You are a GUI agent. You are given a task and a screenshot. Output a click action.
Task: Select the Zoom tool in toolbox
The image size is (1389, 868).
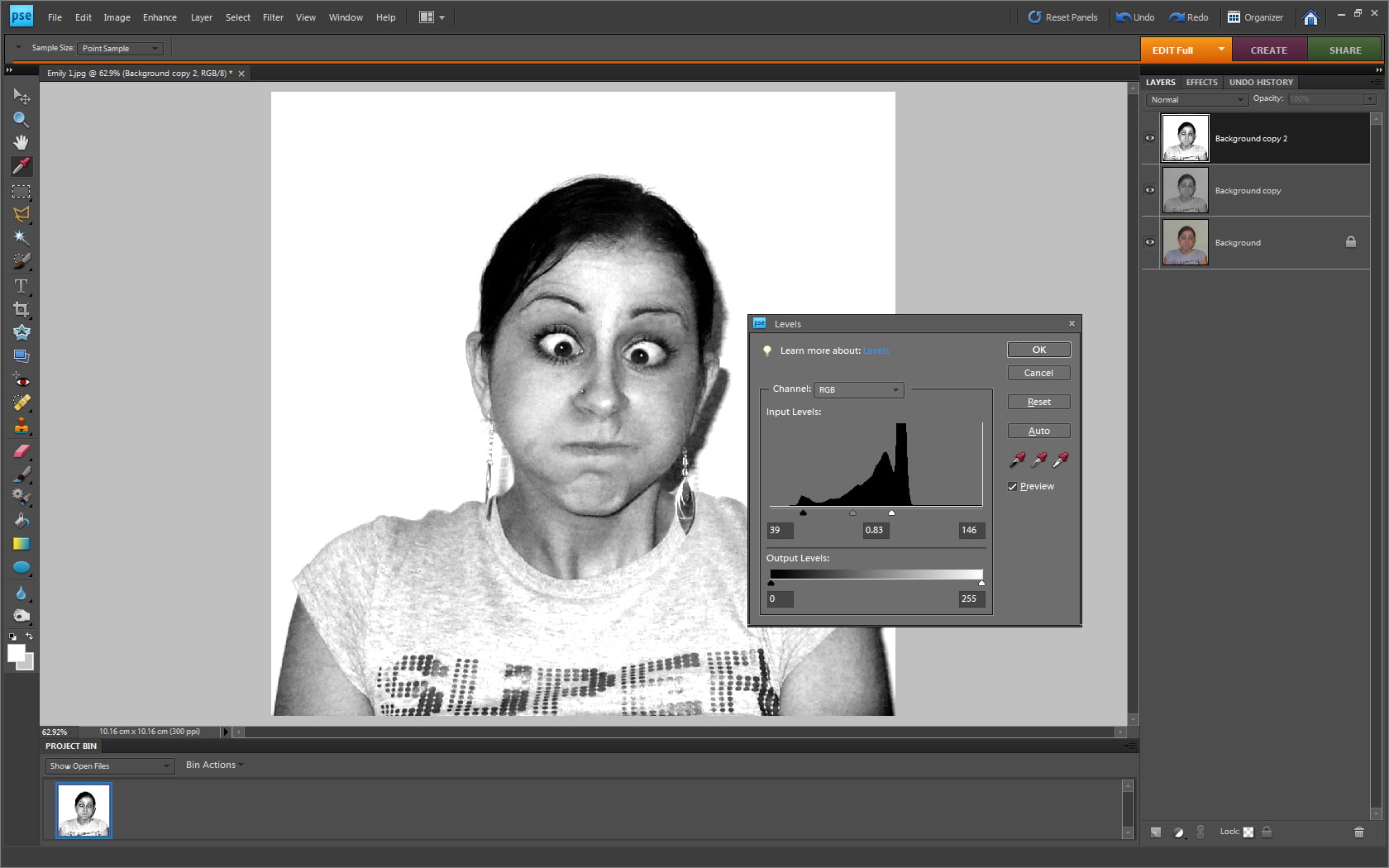coord(21,119)
